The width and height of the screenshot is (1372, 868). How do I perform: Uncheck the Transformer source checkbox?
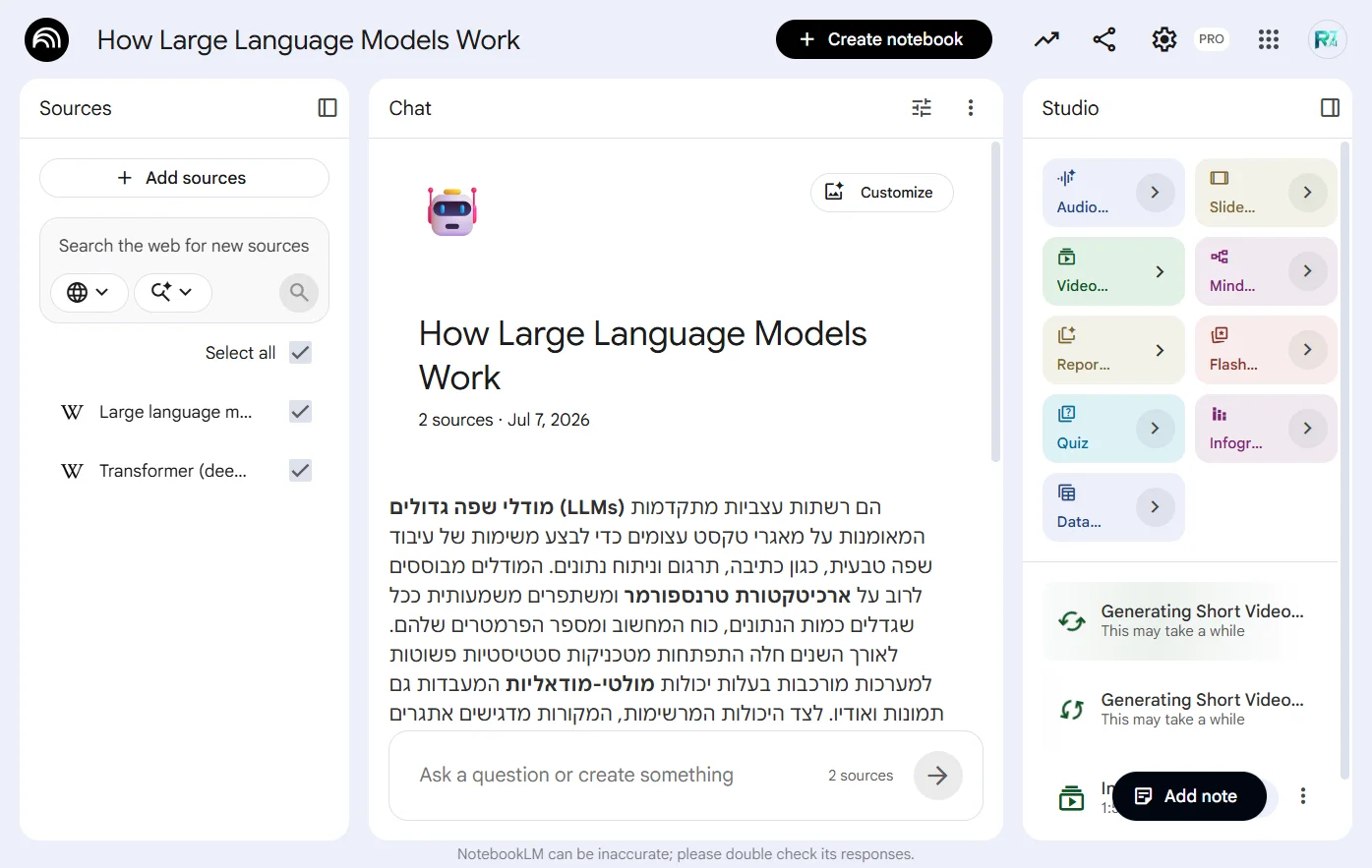point(301,471)
